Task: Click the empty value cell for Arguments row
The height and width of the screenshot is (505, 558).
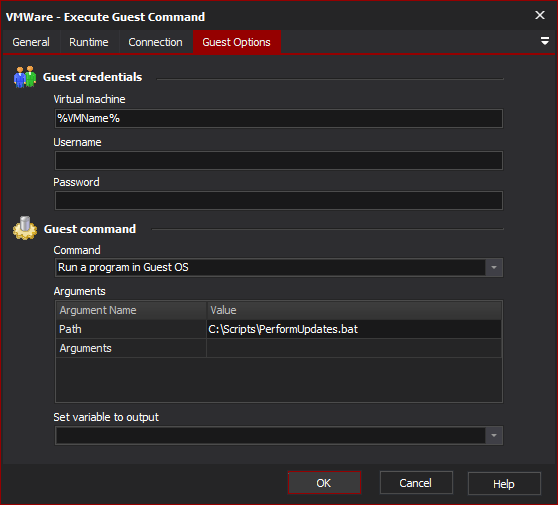Action: click(x=354, y=348)
